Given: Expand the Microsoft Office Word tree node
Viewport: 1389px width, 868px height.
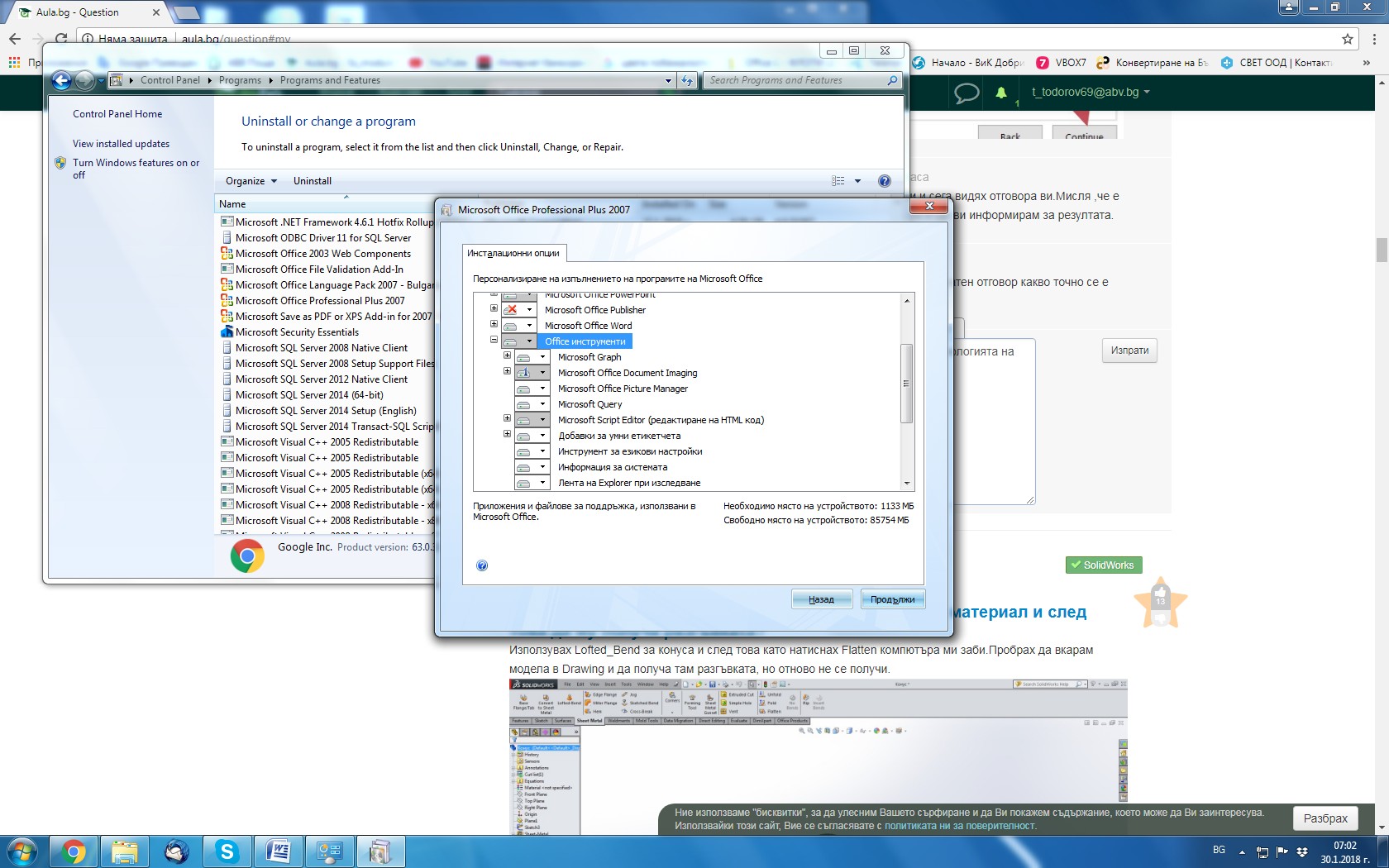Looking at the screenshot, I should 494,324.
